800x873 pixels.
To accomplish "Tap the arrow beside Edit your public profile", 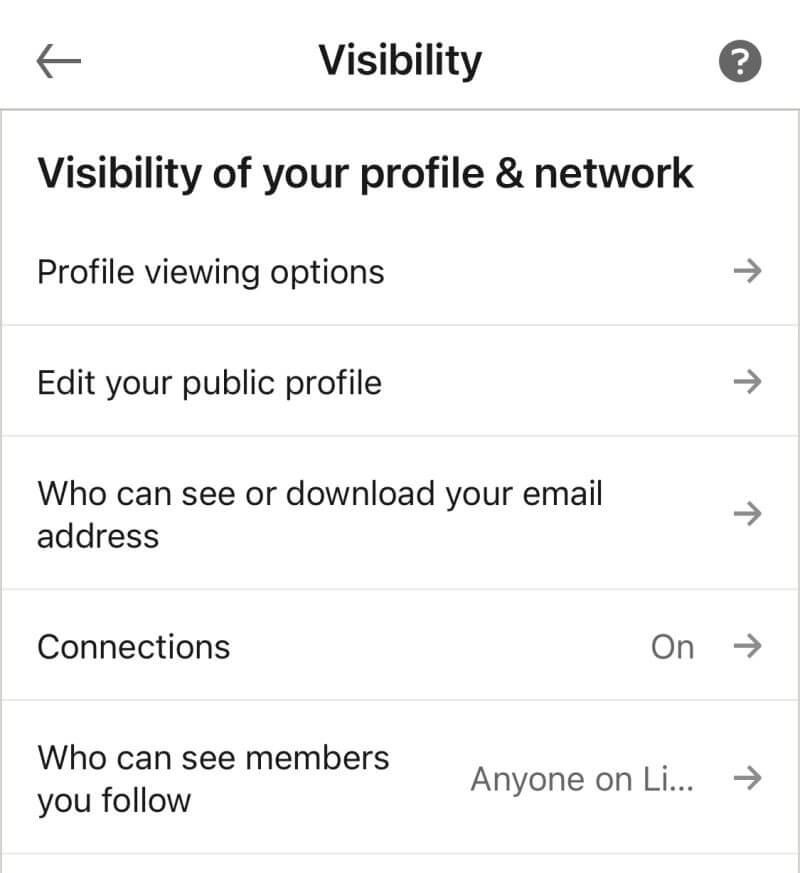I will point(747,381).
